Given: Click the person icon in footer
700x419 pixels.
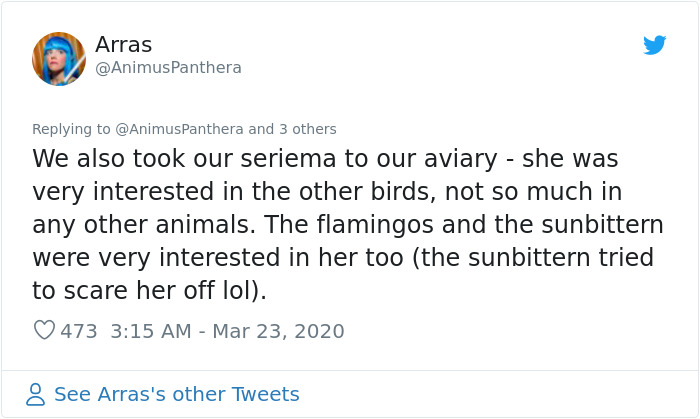Looking at the screenshot, I should coord(37,394).
